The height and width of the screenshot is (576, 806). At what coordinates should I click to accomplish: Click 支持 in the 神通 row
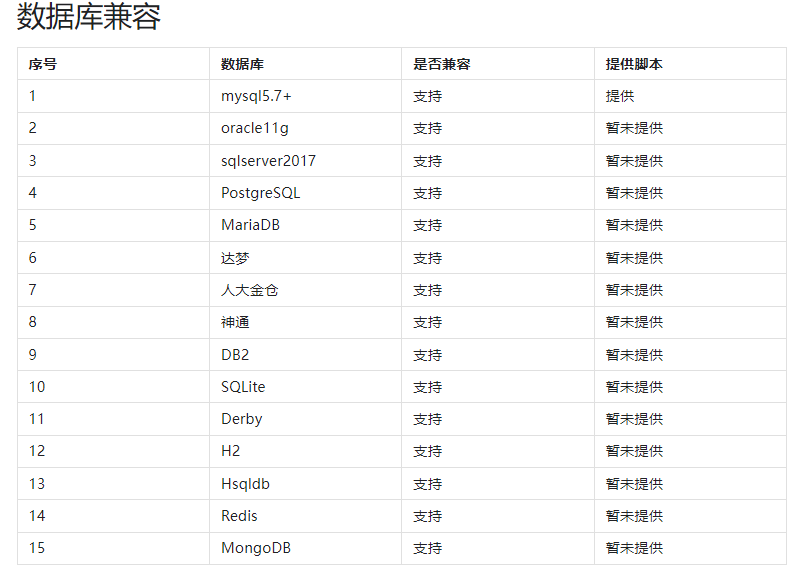tap(427, 322)
